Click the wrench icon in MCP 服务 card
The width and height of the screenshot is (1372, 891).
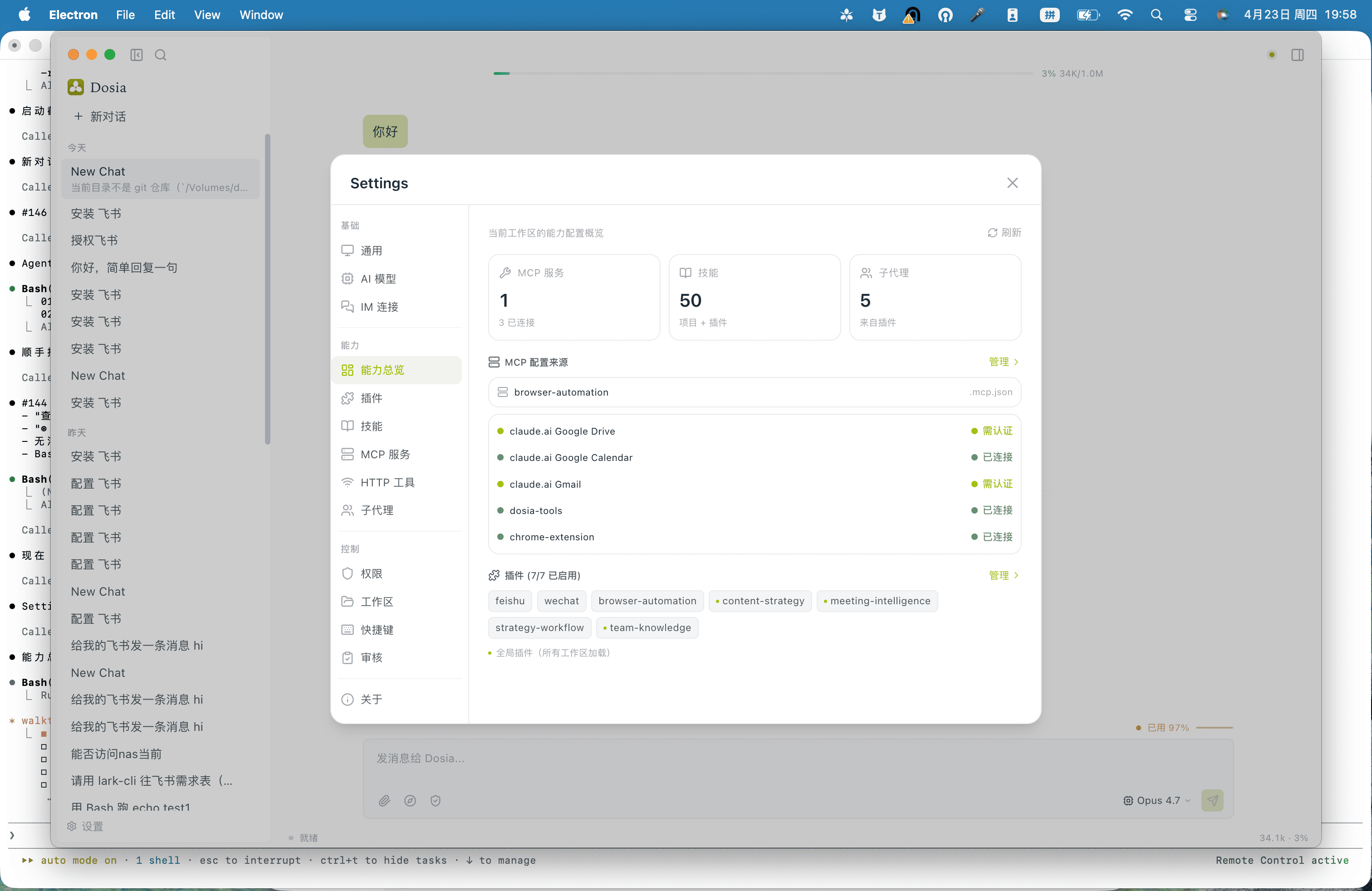pos(505,273)
